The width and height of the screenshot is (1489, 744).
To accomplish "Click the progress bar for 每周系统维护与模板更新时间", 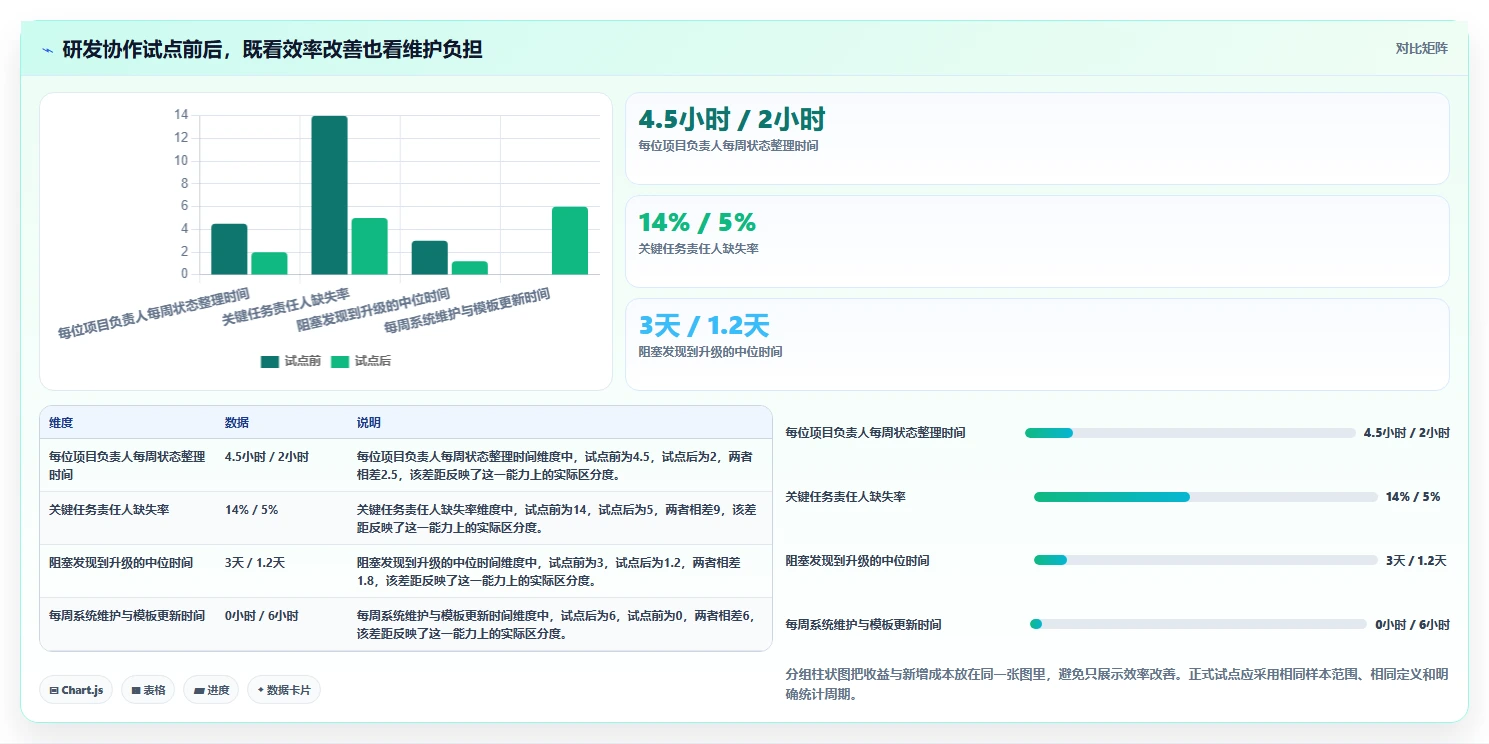I will click(1198, 624).
